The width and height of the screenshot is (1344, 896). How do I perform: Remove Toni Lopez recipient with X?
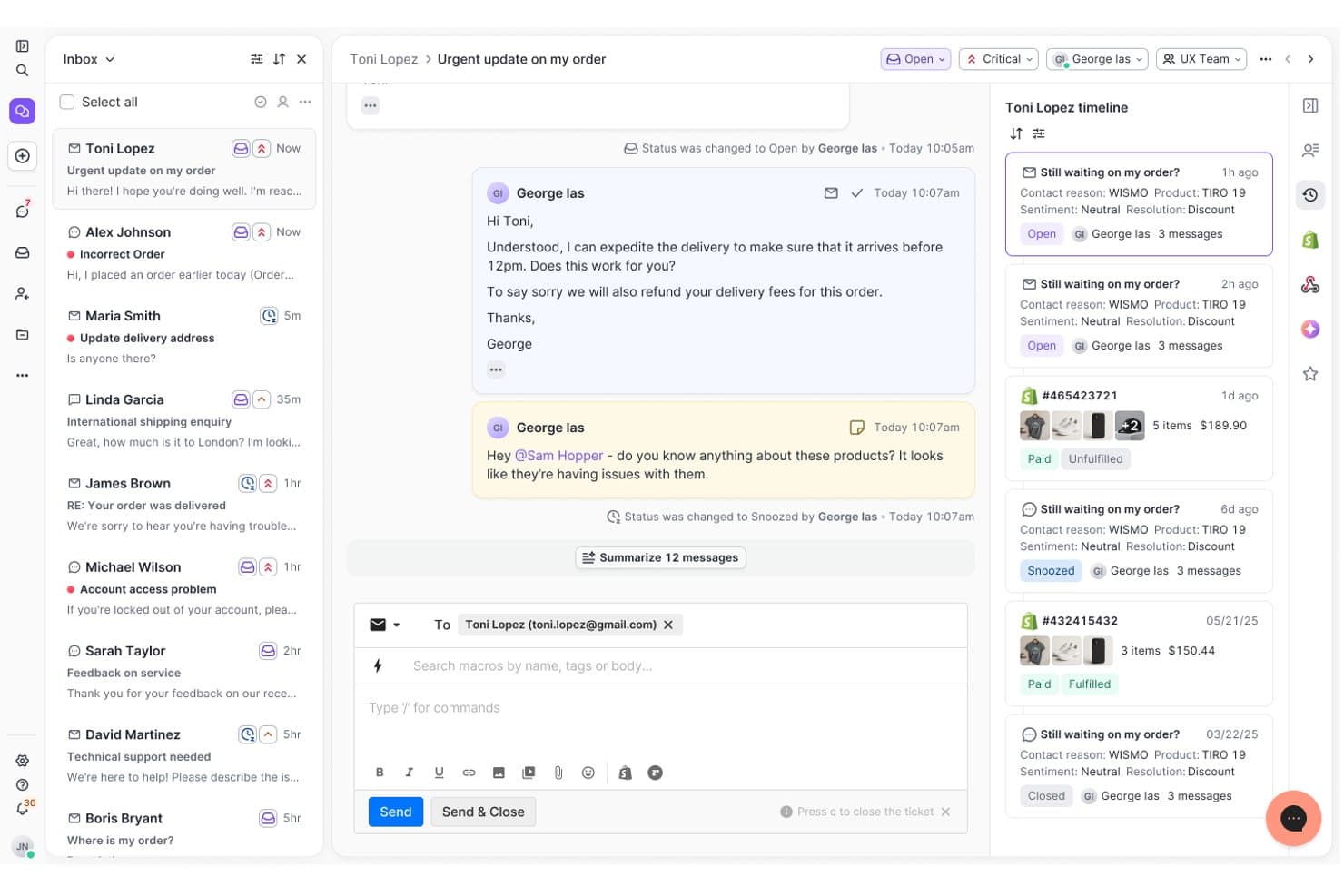tap(668, 625)
